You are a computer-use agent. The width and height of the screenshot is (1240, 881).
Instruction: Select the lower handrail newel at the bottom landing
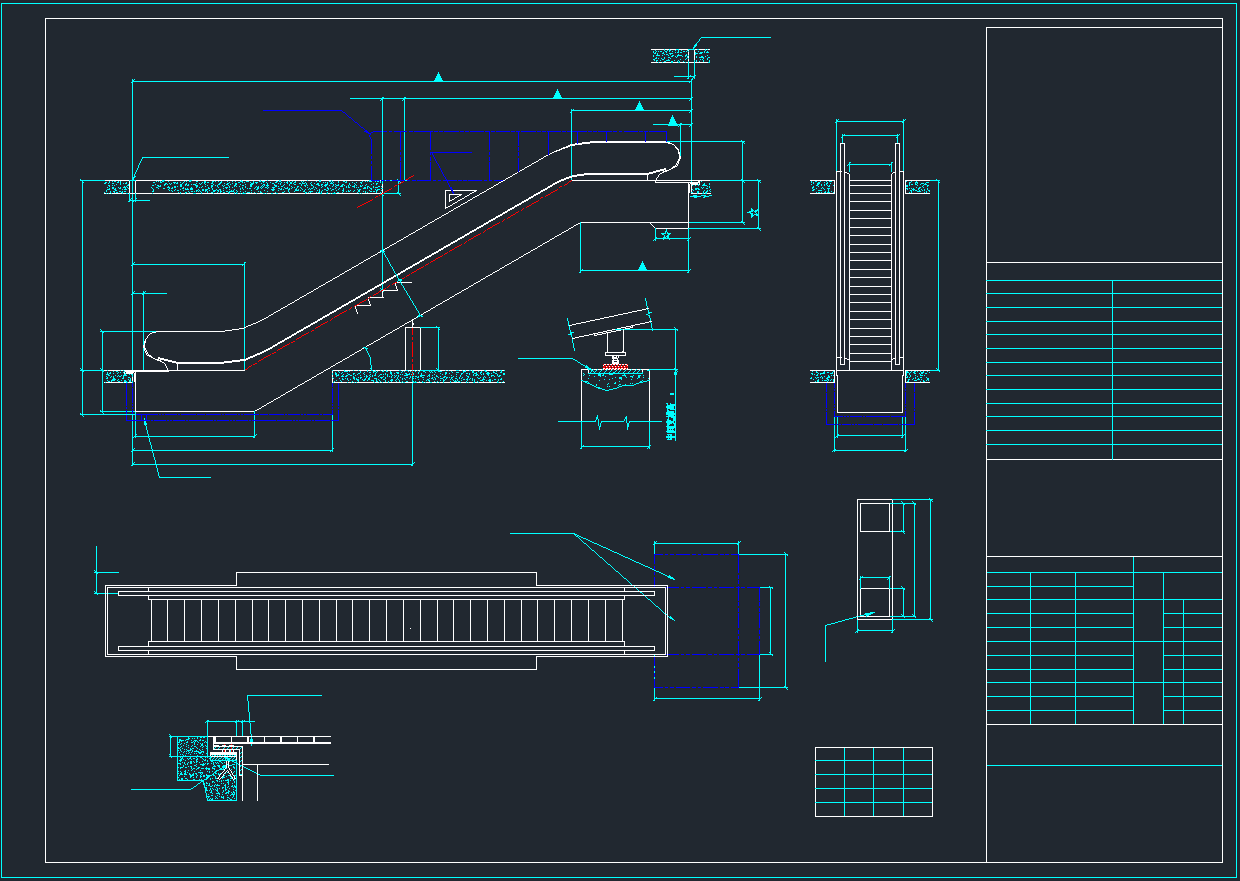click(x=152, y=346)
